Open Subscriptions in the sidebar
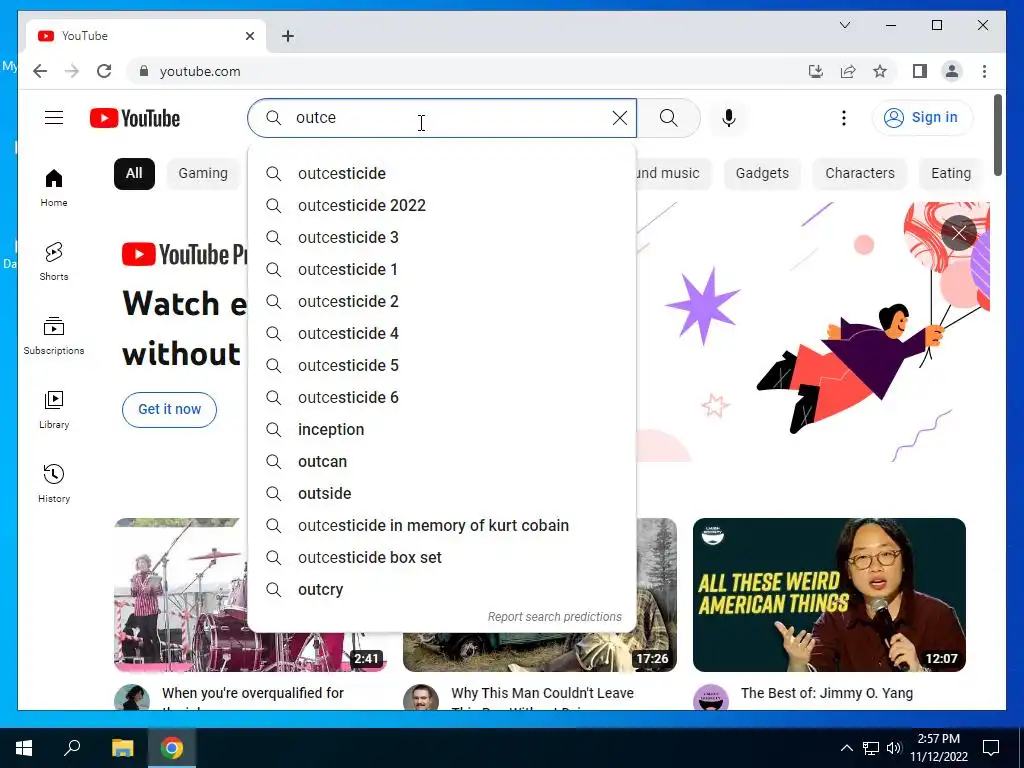The height and width of the screenshot is (768, 1024). coord(54,336)
